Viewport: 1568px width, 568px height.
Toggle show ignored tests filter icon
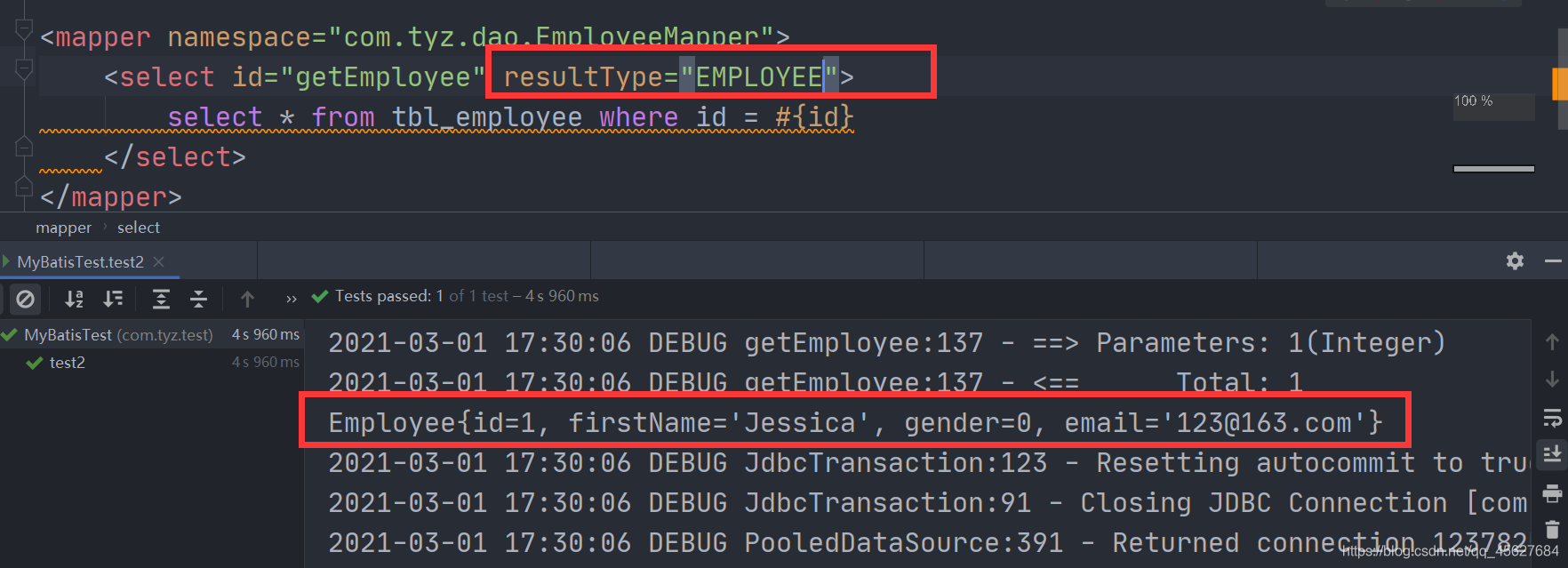pyautogui.click(x=25, y=300)
